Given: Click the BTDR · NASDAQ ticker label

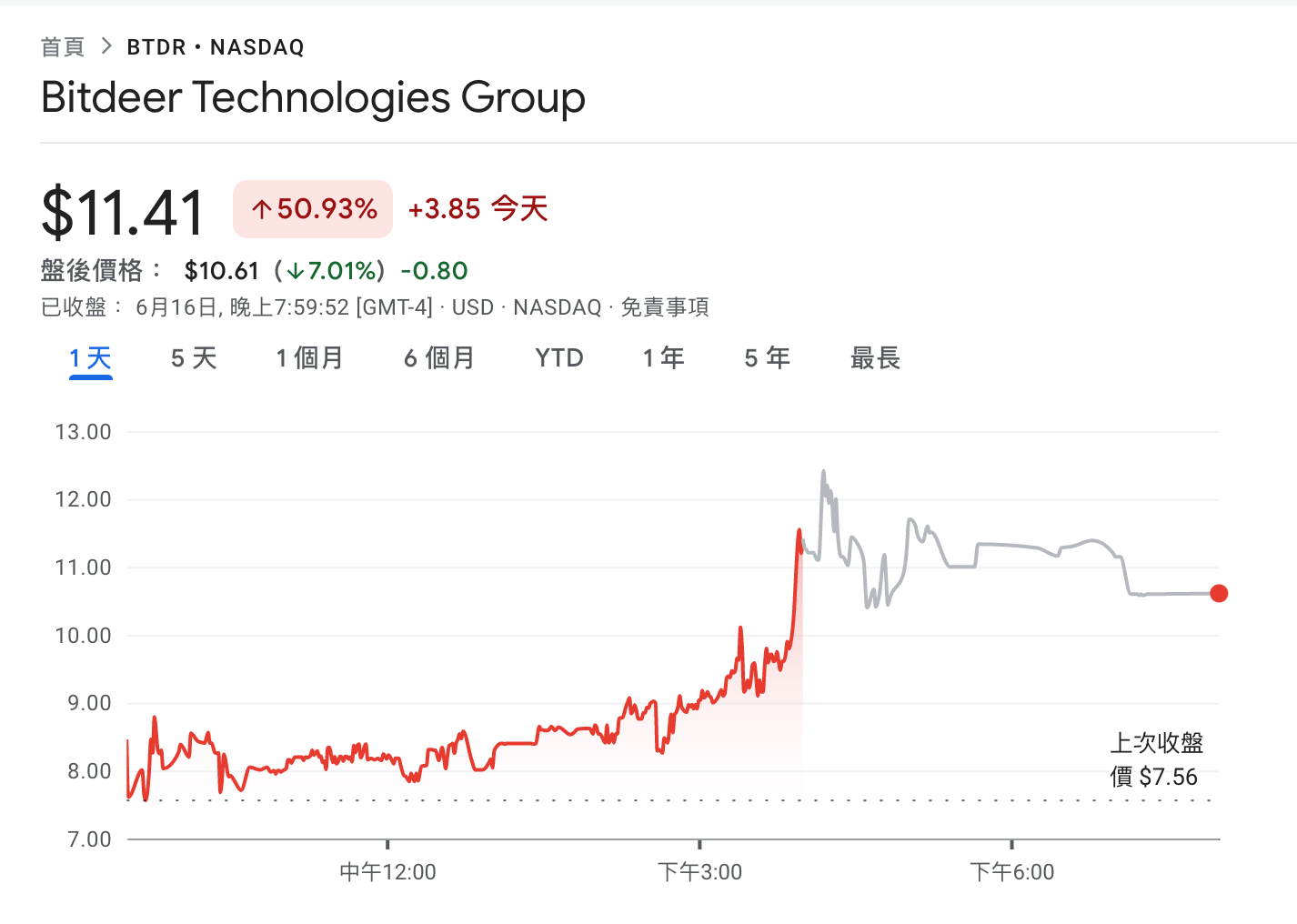Looking at the screenshot, I should [215, 46].
